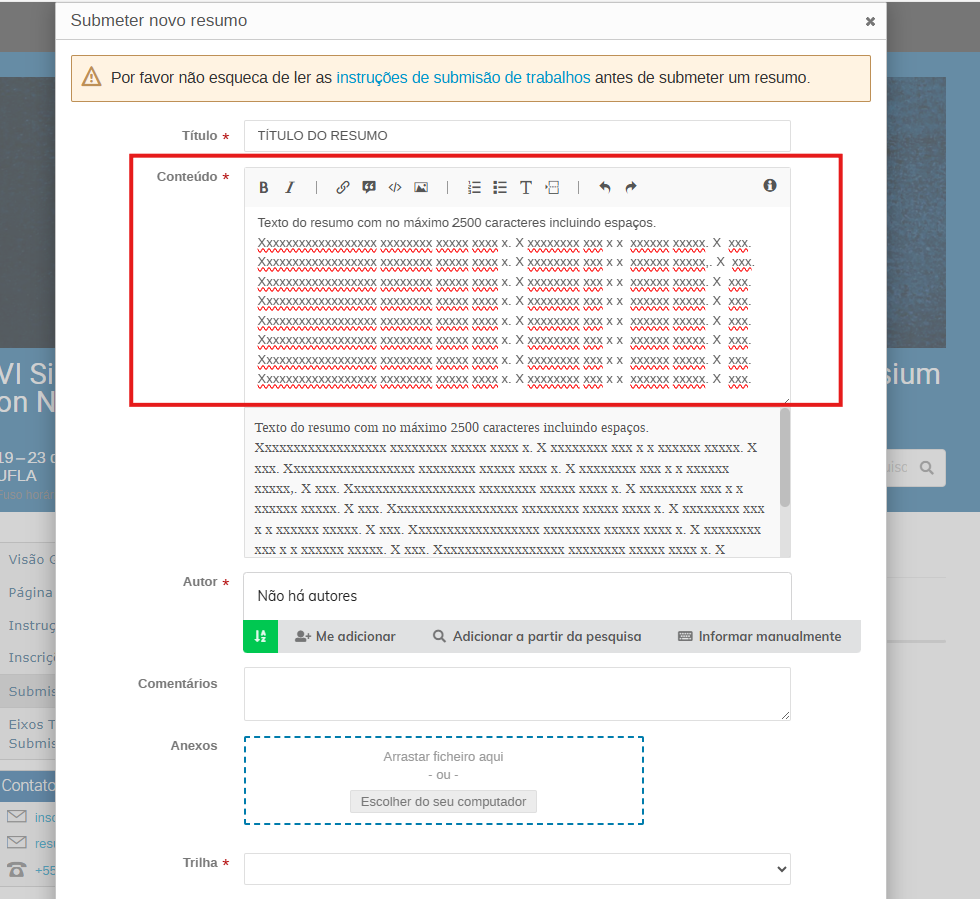Viewport: 980px width, 899px height.
Task: Insert horizontal rule in editor
Action: point(552,187)
